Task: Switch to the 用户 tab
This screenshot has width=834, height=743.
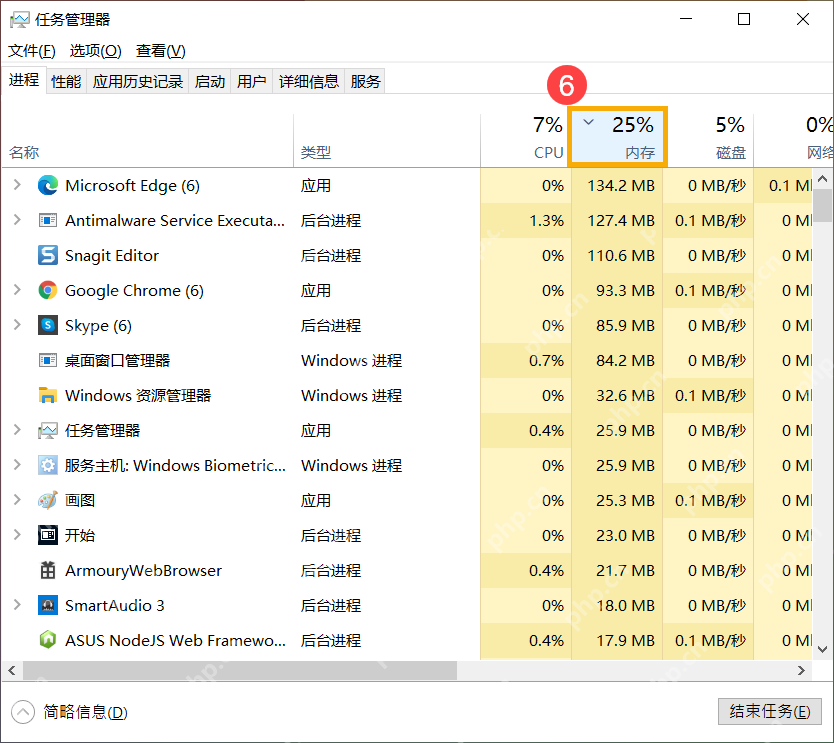Action: [252, 81]
